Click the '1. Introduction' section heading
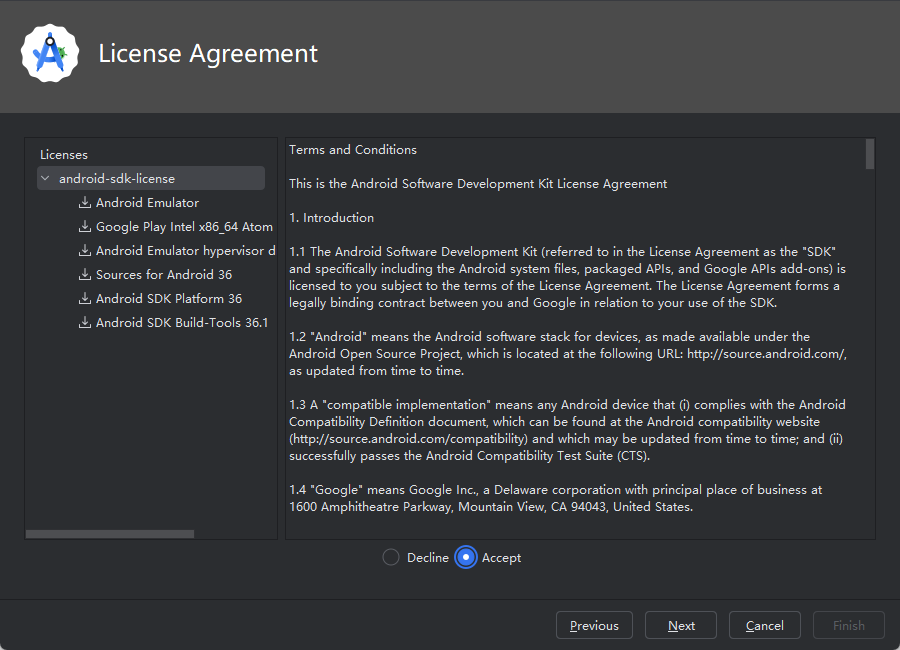The width and height of the screenshot is (900, 650). [331, 218]
